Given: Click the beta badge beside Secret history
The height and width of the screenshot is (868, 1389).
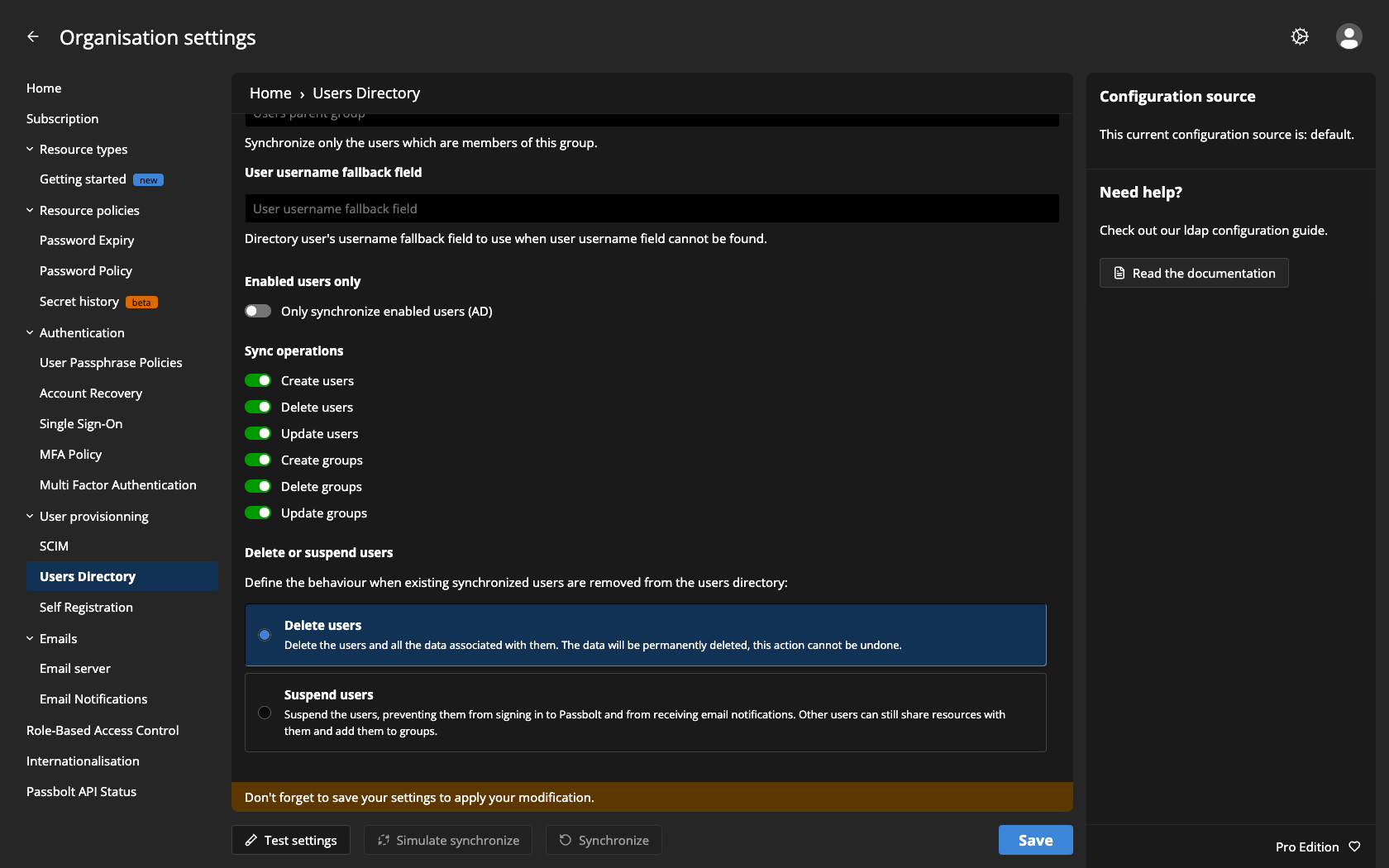Looking at the screenshot, I should [142, 302].
